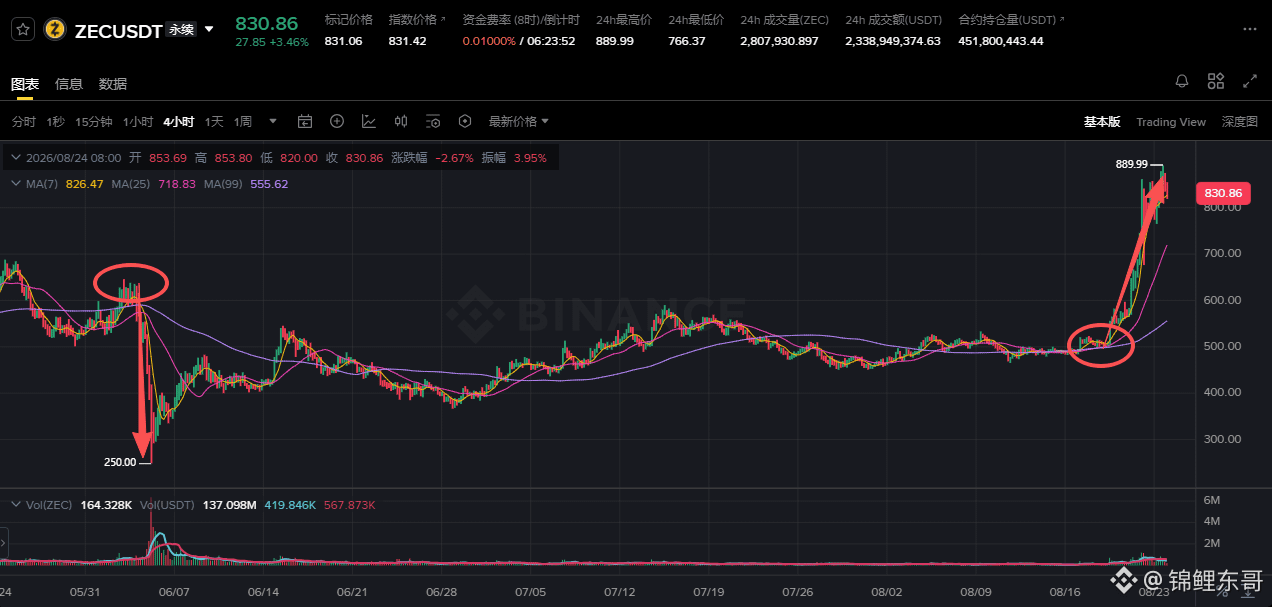Open the 最新价格 price type dropdown
The height and width of the screenshot is (607, 1272).
click(x=519, y=122)
